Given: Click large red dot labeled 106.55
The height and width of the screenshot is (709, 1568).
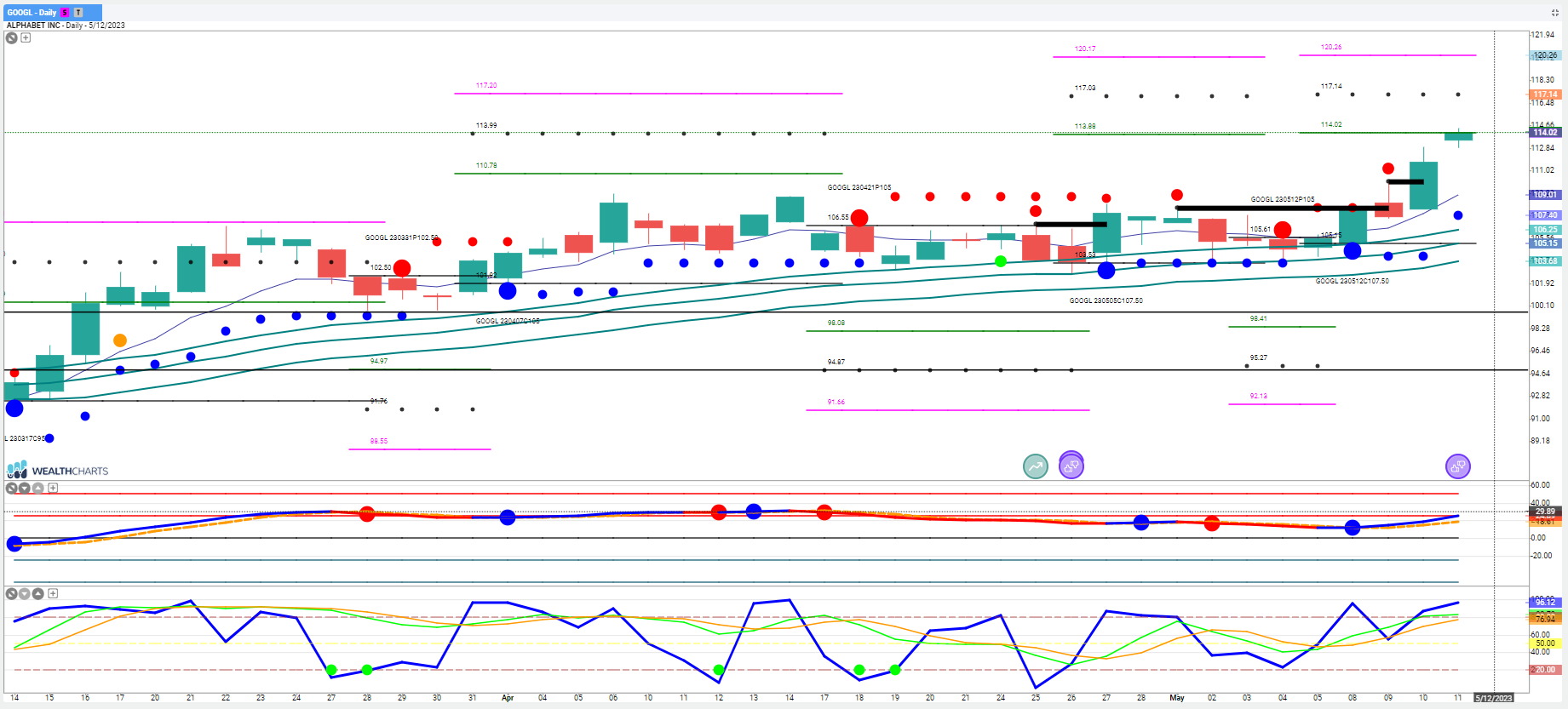Looking at the screenshot, I should (859, 218).
